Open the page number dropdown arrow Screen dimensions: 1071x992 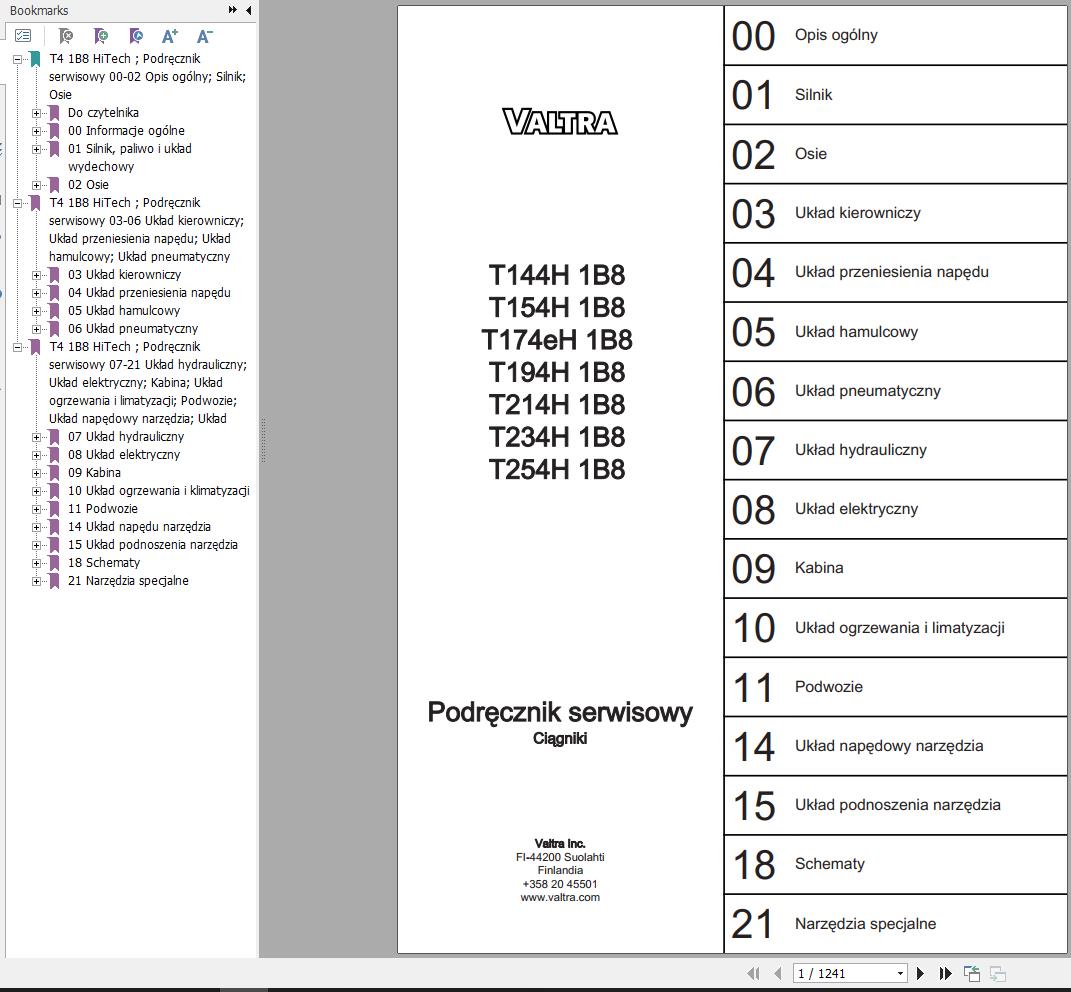pos(900,974)
